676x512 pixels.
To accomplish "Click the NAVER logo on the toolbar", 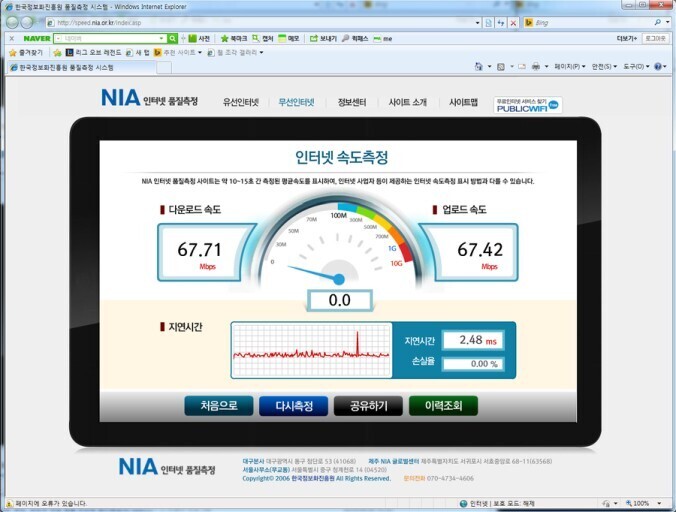I will pos(37,38).
